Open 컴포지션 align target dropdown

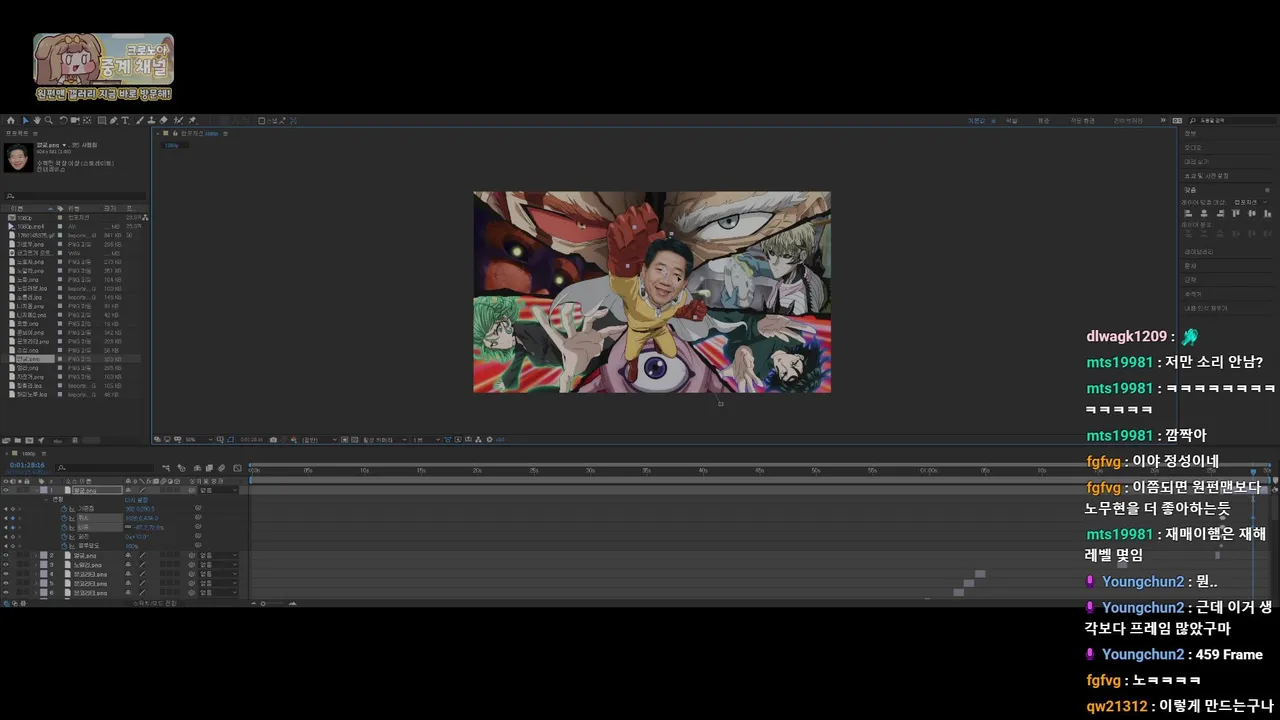click(1250, 202)
